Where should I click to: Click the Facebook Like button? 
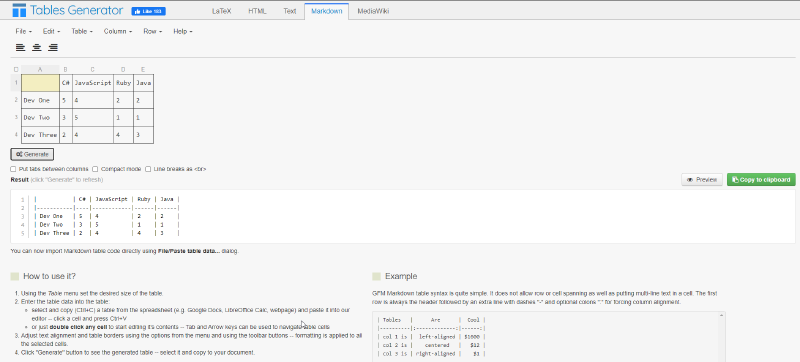coord(148,11)
